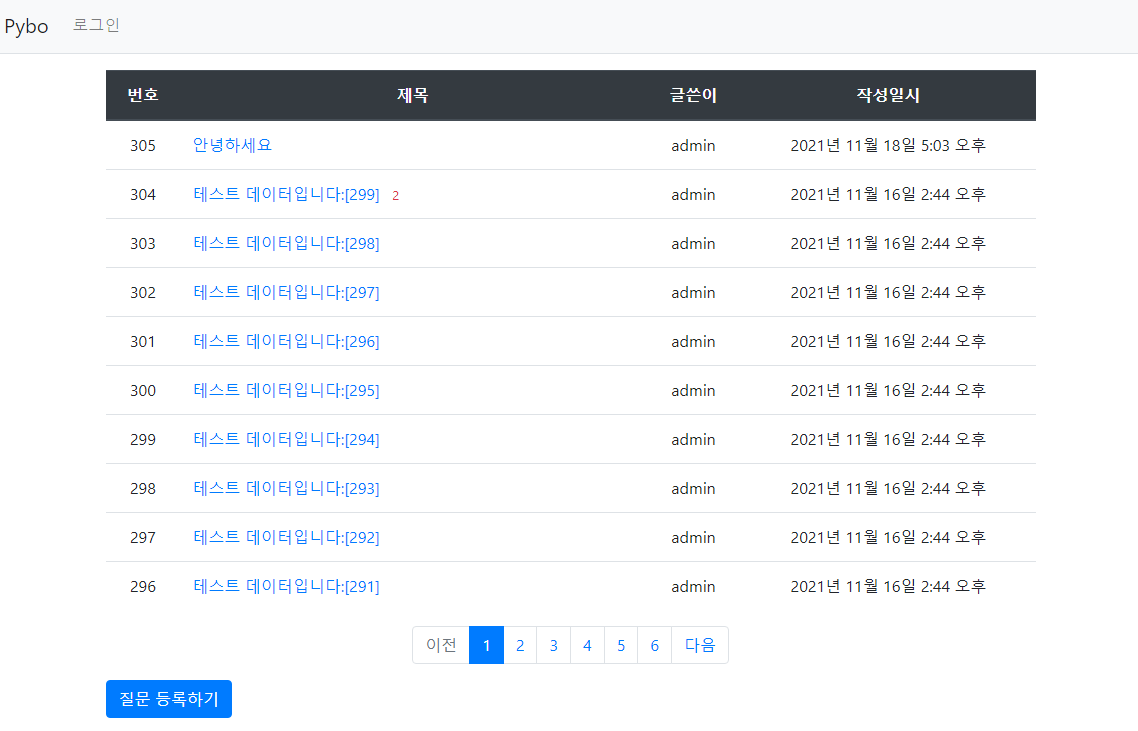Click the admin author in row 300
This screenshot has height=731, width=1138.
tap(693, 391)
